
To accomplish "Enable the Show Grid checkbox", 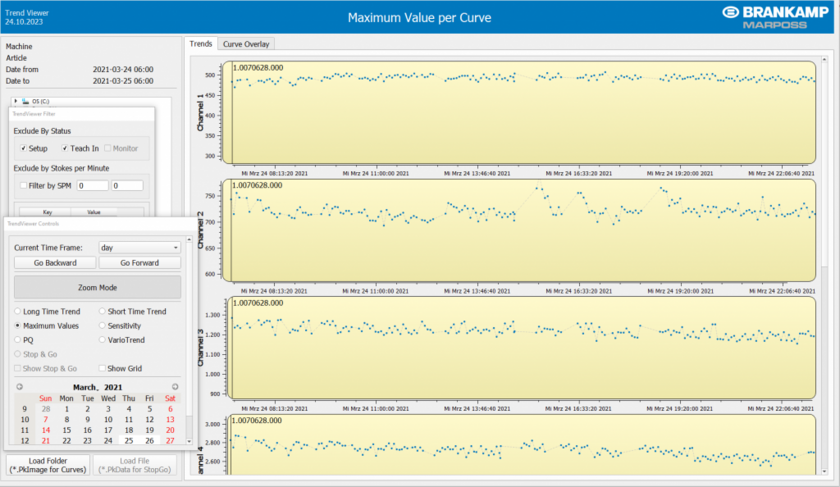I will [x=102, y=368].
